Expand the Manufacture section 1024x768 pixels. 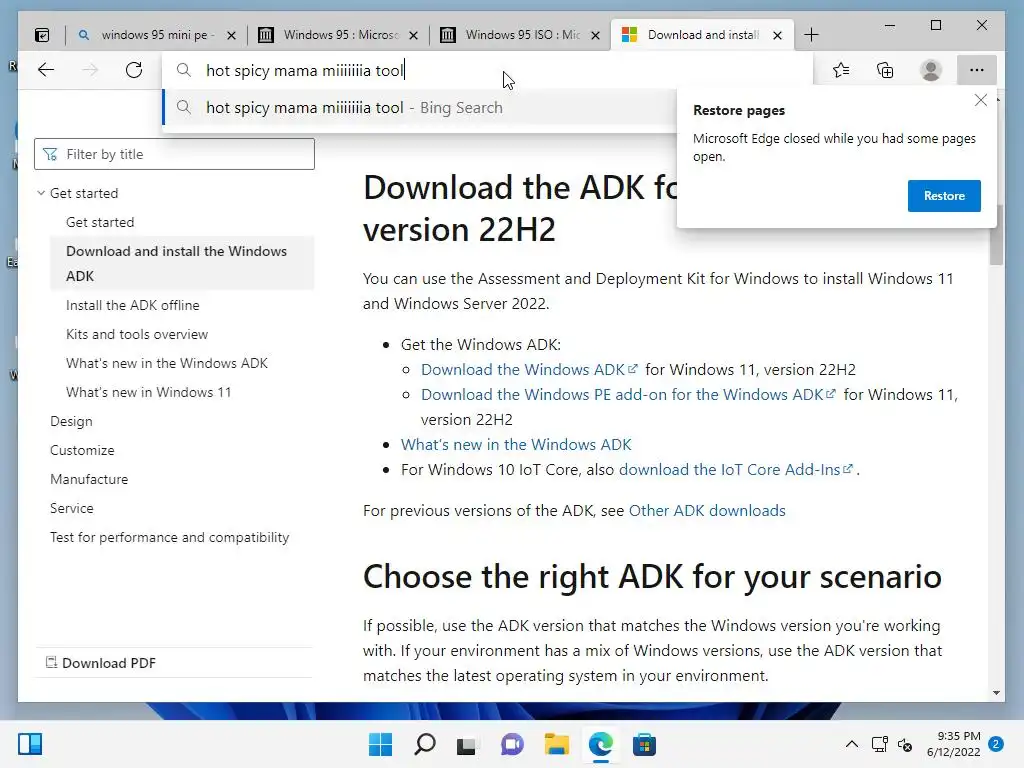point(89,479)
